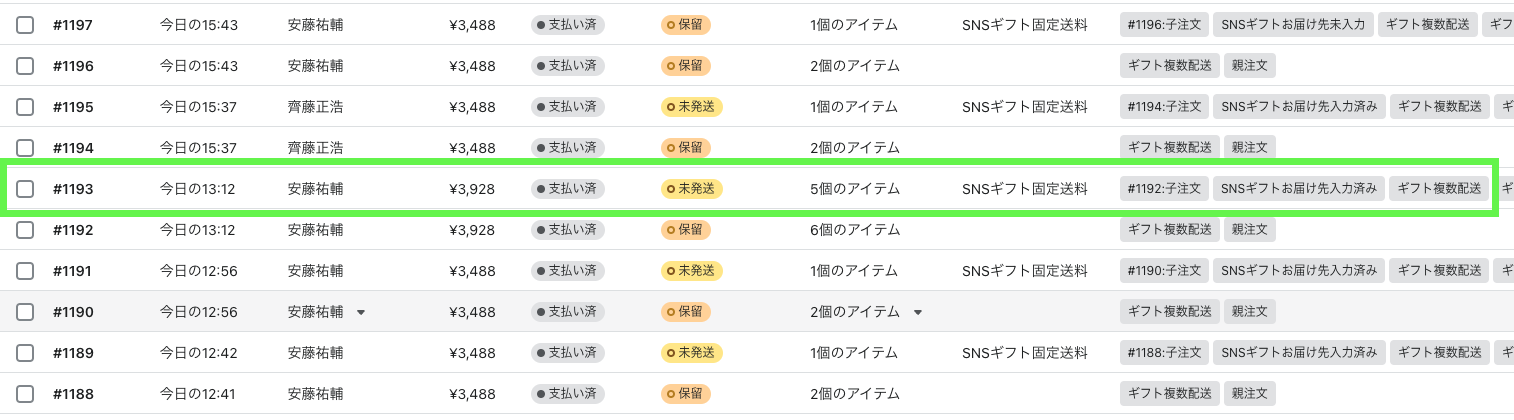Open order #1196 details
The image size is (1514, 420).
tap(73, 66)
